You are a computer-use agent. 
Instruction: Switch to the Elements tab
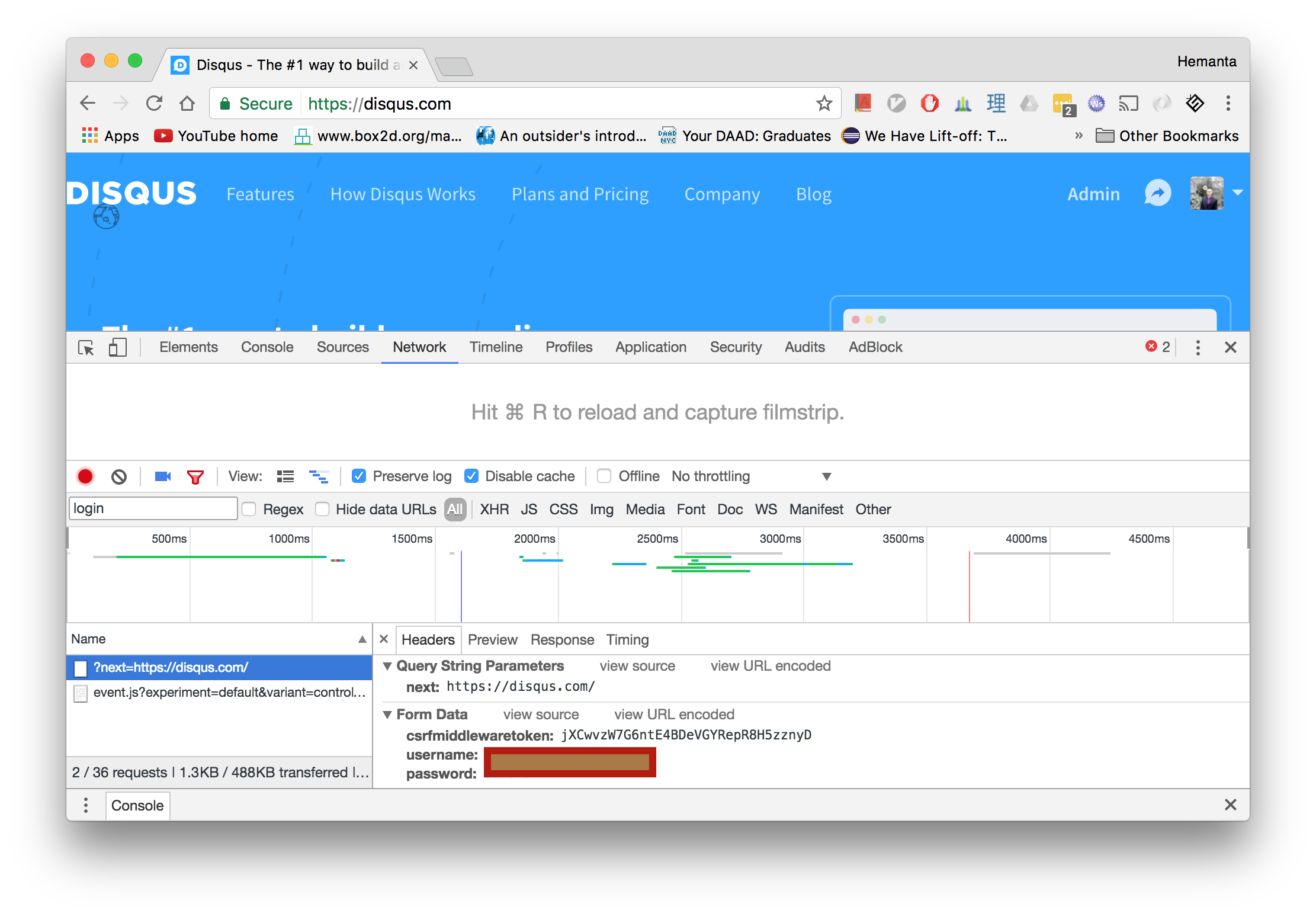coord(188,347)
